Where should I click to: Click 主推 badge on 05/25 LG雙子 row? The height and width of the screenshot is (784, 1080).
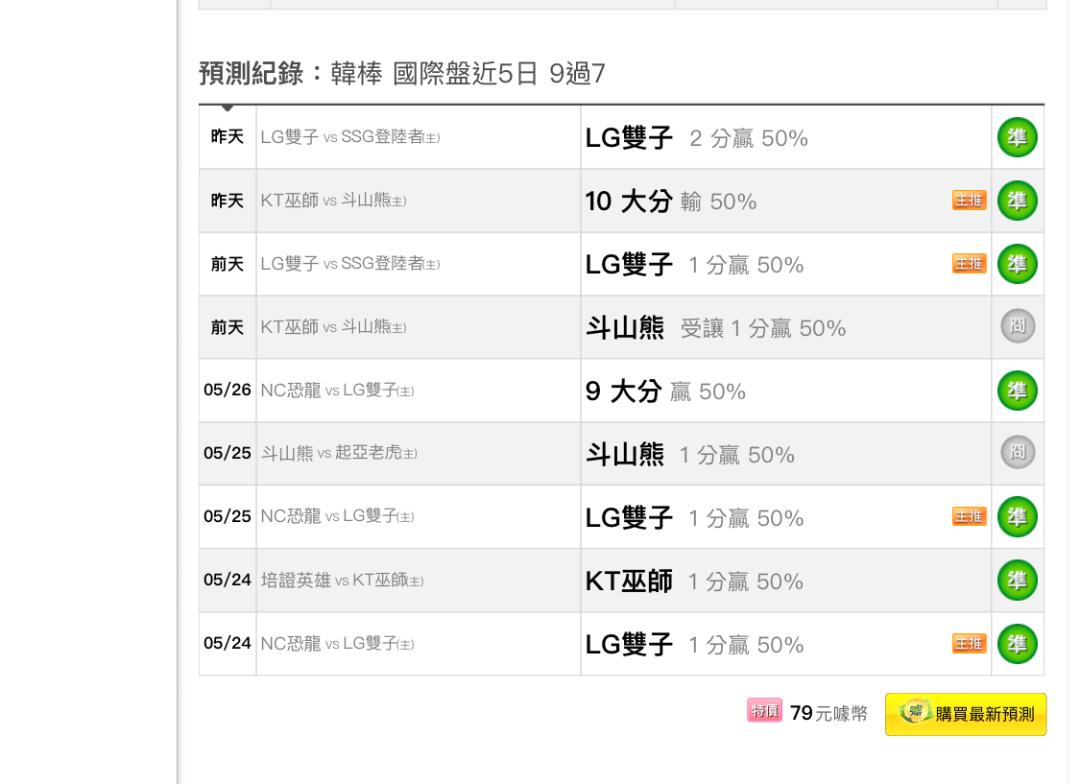click(x=969, y=517)
